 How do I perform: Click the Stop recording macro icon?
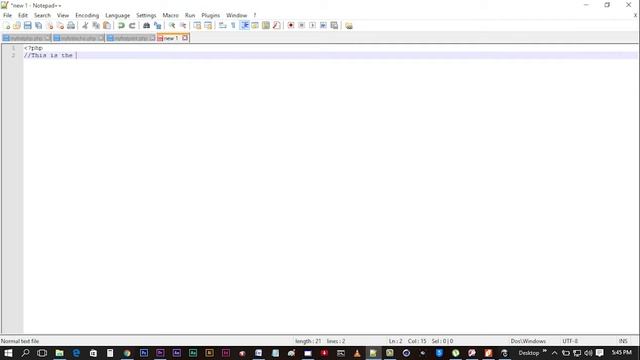(x=302, y=25)
